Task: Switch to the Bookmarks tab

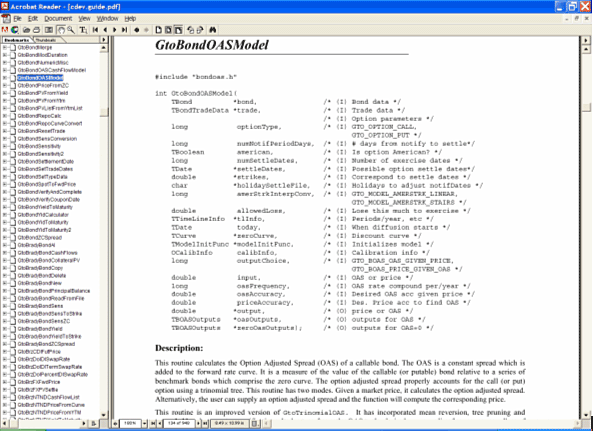Action: click(17, 40)
